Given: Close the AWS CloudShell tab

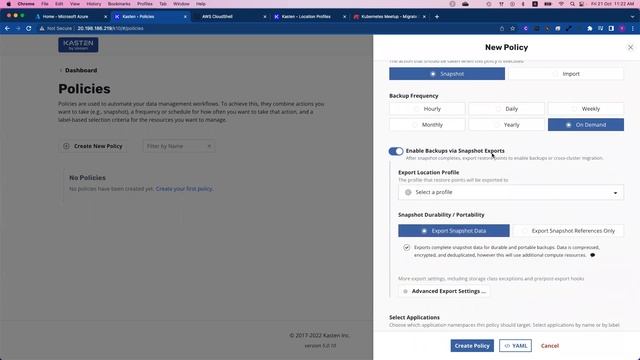Looking at the screenshot, I should click(264, 17).
